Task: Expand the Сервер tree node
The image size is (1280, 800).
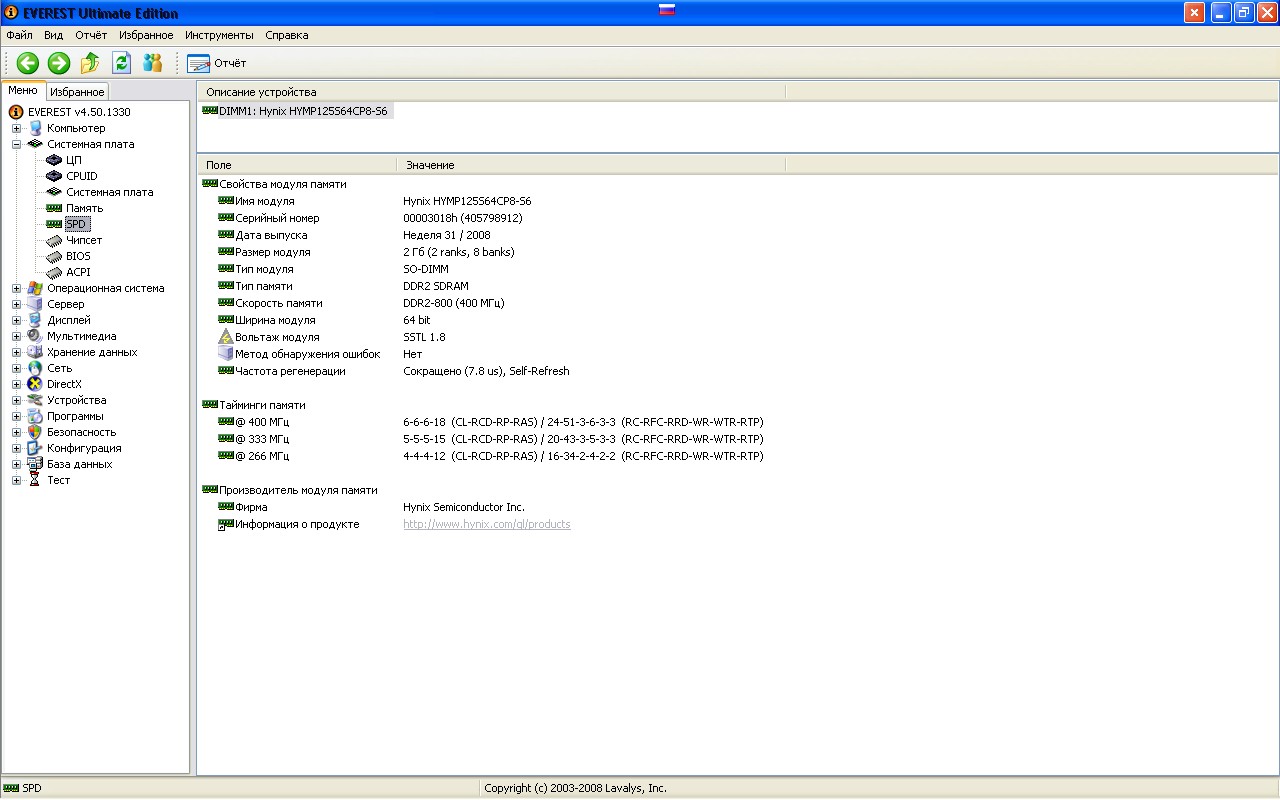Action: (16, 304)
